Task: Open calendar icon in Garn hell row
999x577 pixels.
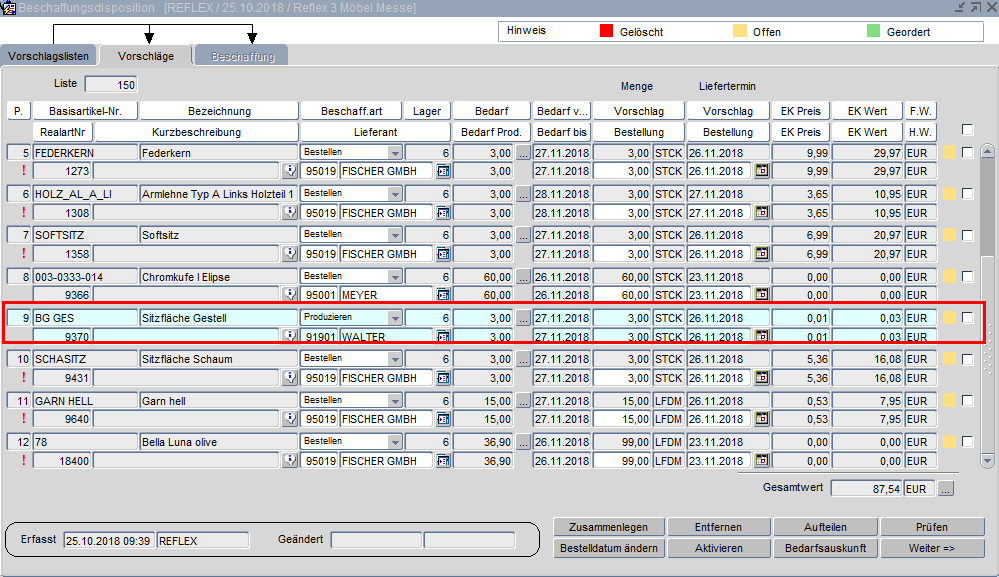Action: (x=761, y=419)
